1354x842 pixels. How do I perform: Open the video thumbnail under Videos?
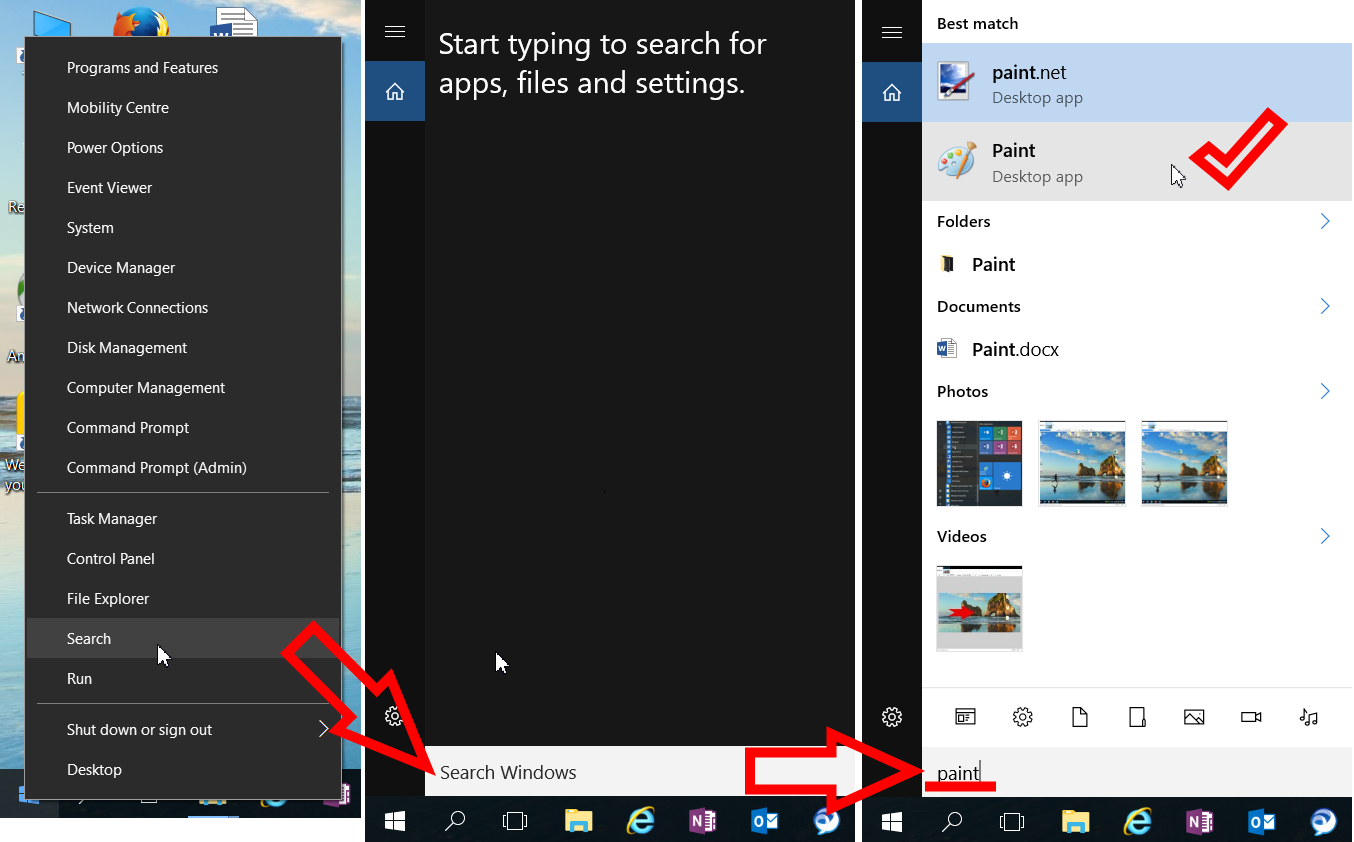click(x=979, y=608)
